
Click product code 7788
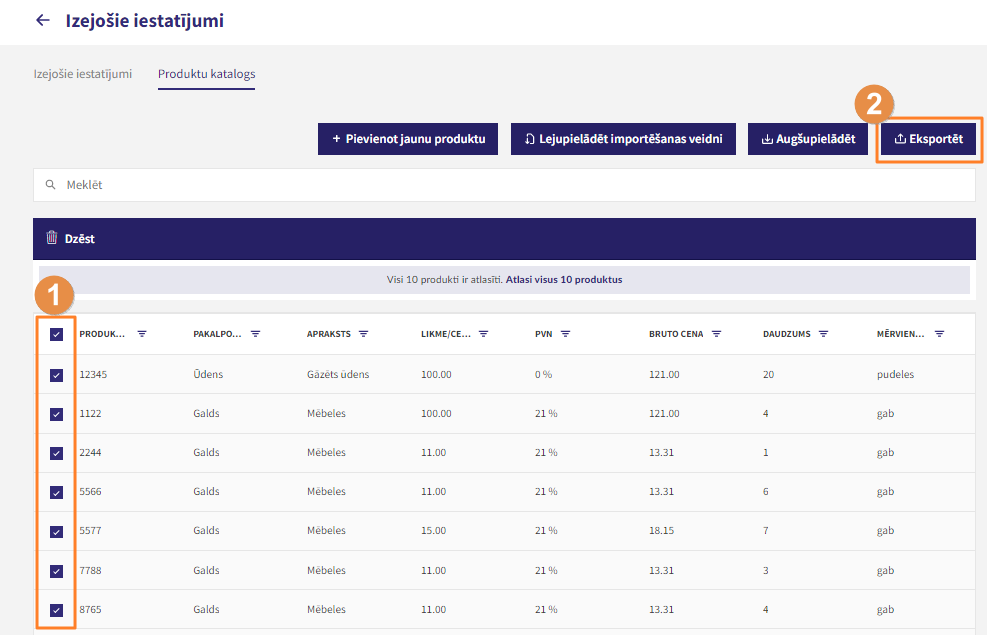(90, 570)
